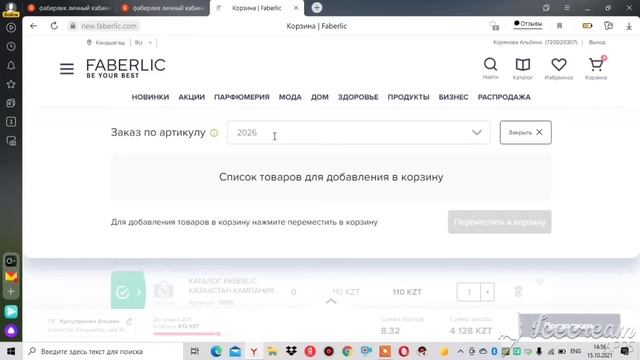Collapse panel with the up chevron

331,302
